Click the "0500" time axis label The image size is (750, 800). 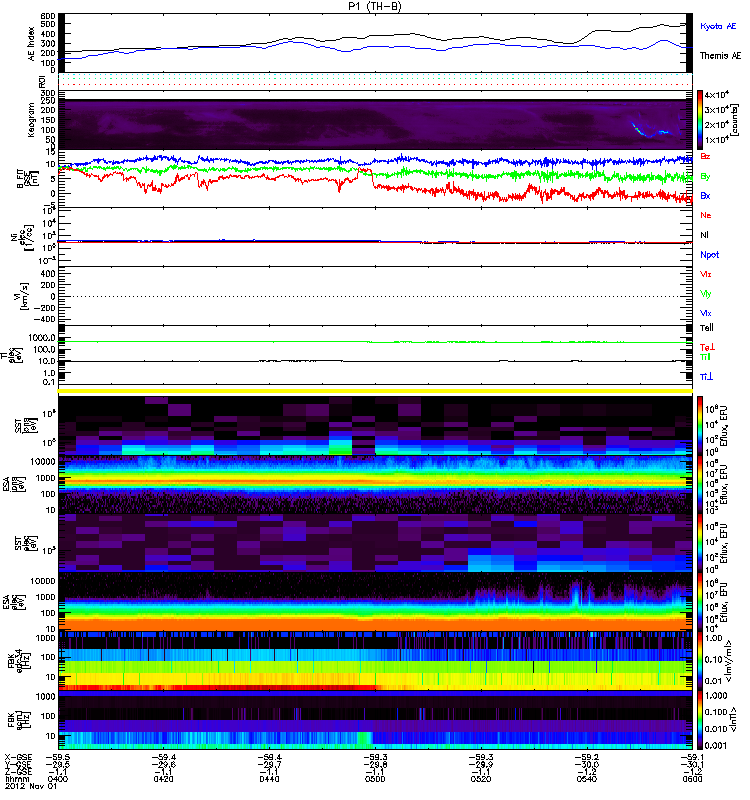(375, 779)
